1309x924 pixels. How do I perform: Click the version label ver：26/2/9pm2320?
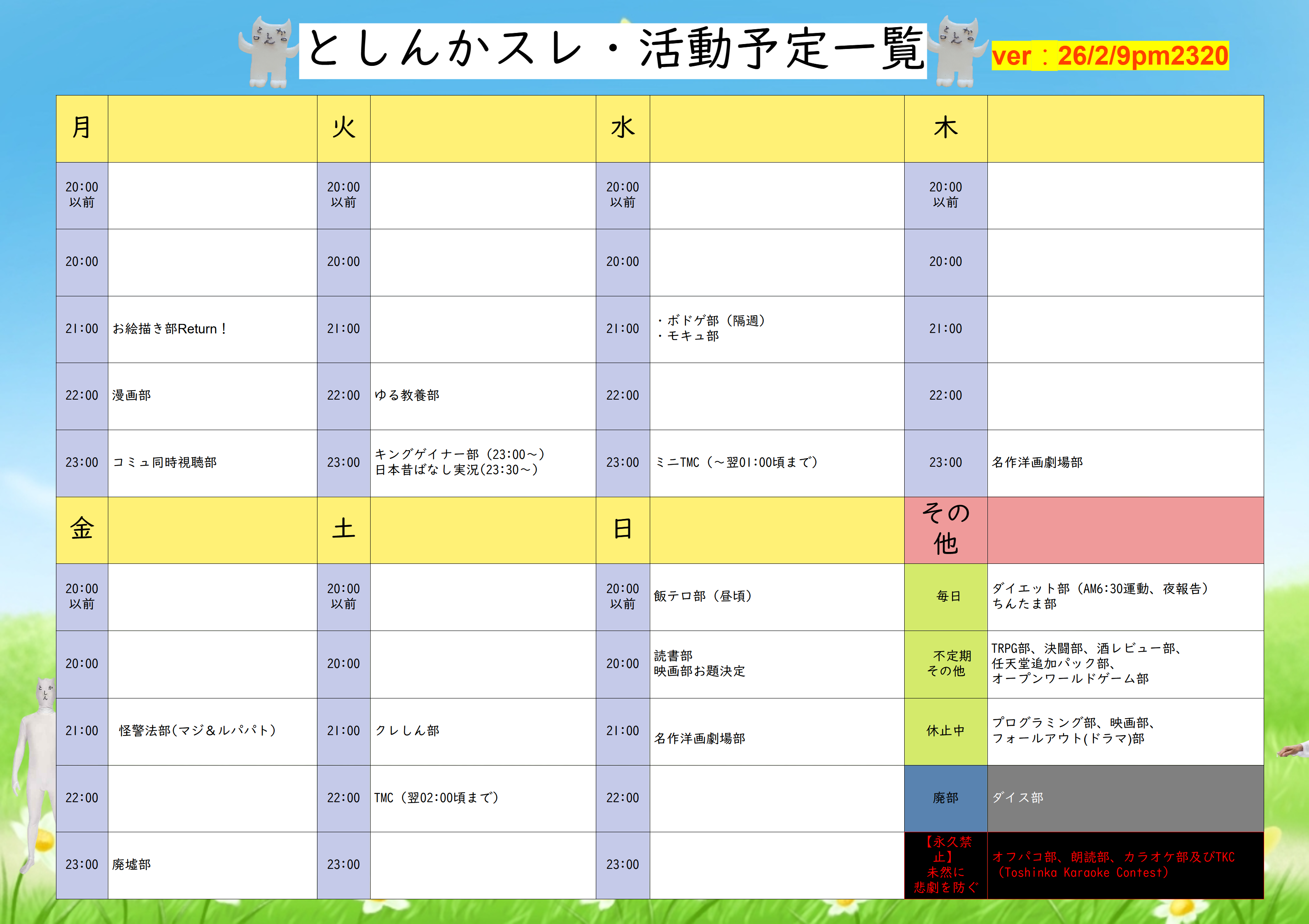tap(1109, 56)
